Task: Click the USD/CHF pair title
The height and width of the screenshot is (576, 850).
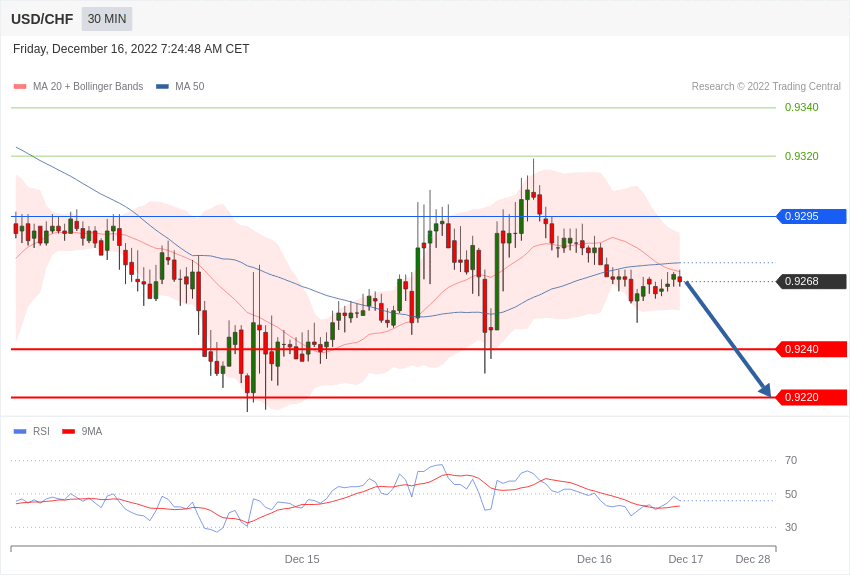Action: tap(42, 19)
